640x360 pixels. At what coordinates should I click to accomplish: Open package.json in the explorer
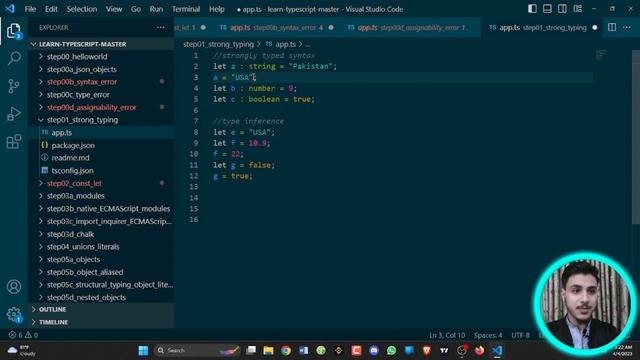pos(101,145)
